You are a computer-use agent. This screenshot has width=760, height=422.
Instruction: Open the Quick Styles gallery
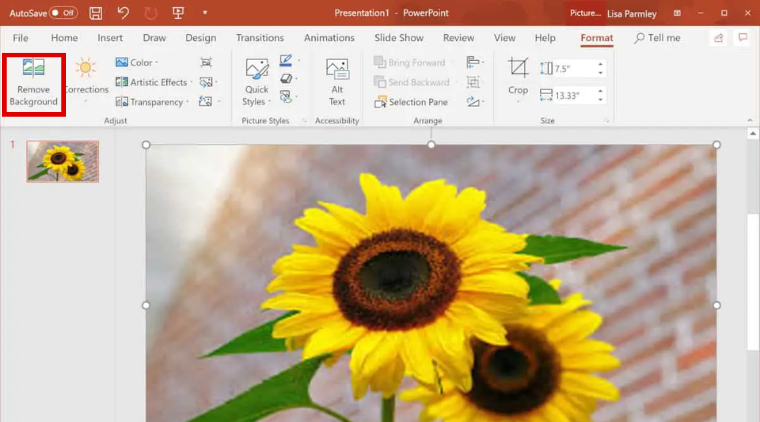(256, 82)
